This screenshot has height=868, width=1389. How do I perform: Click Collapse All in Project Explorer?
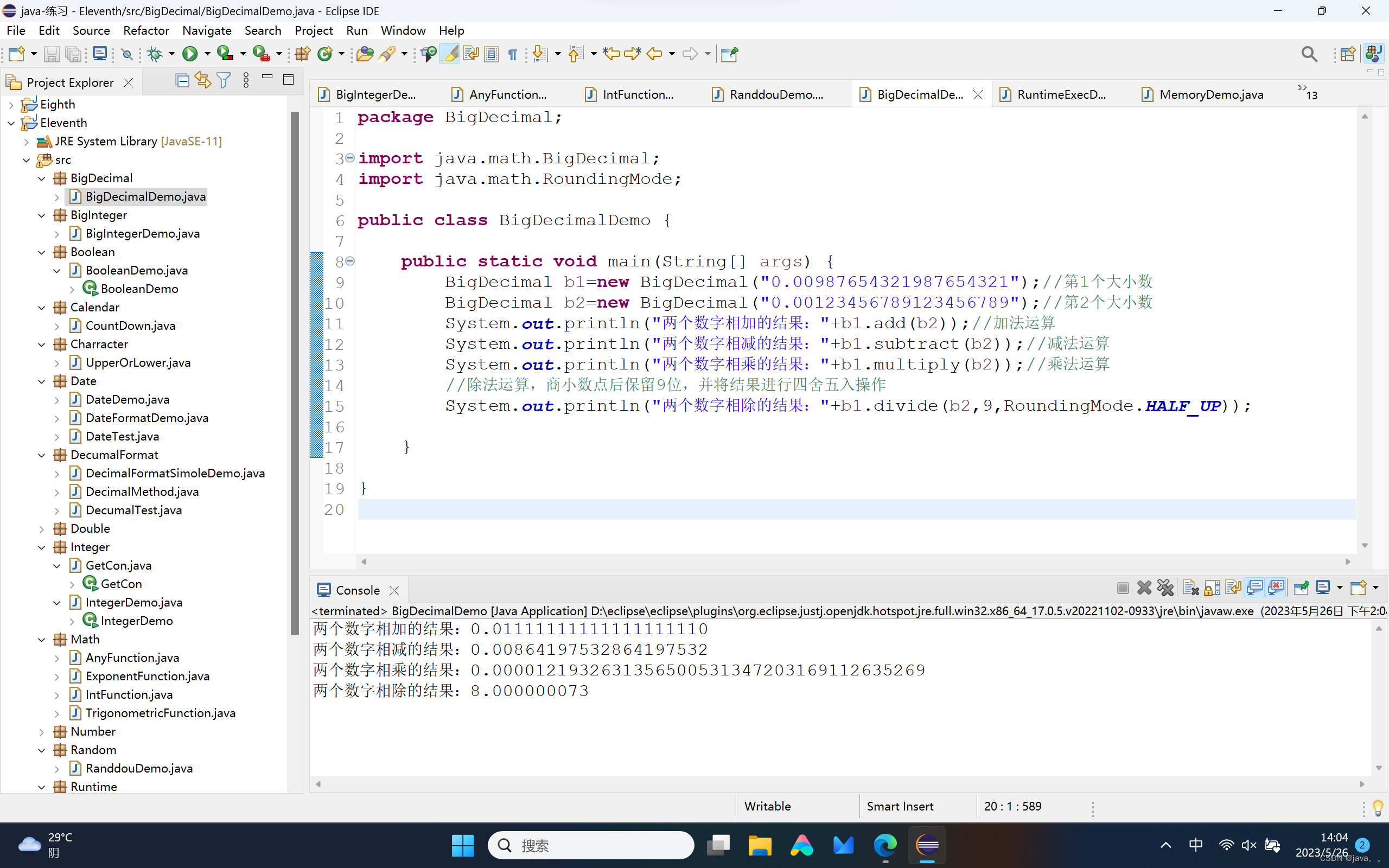(x=182, y=81)
